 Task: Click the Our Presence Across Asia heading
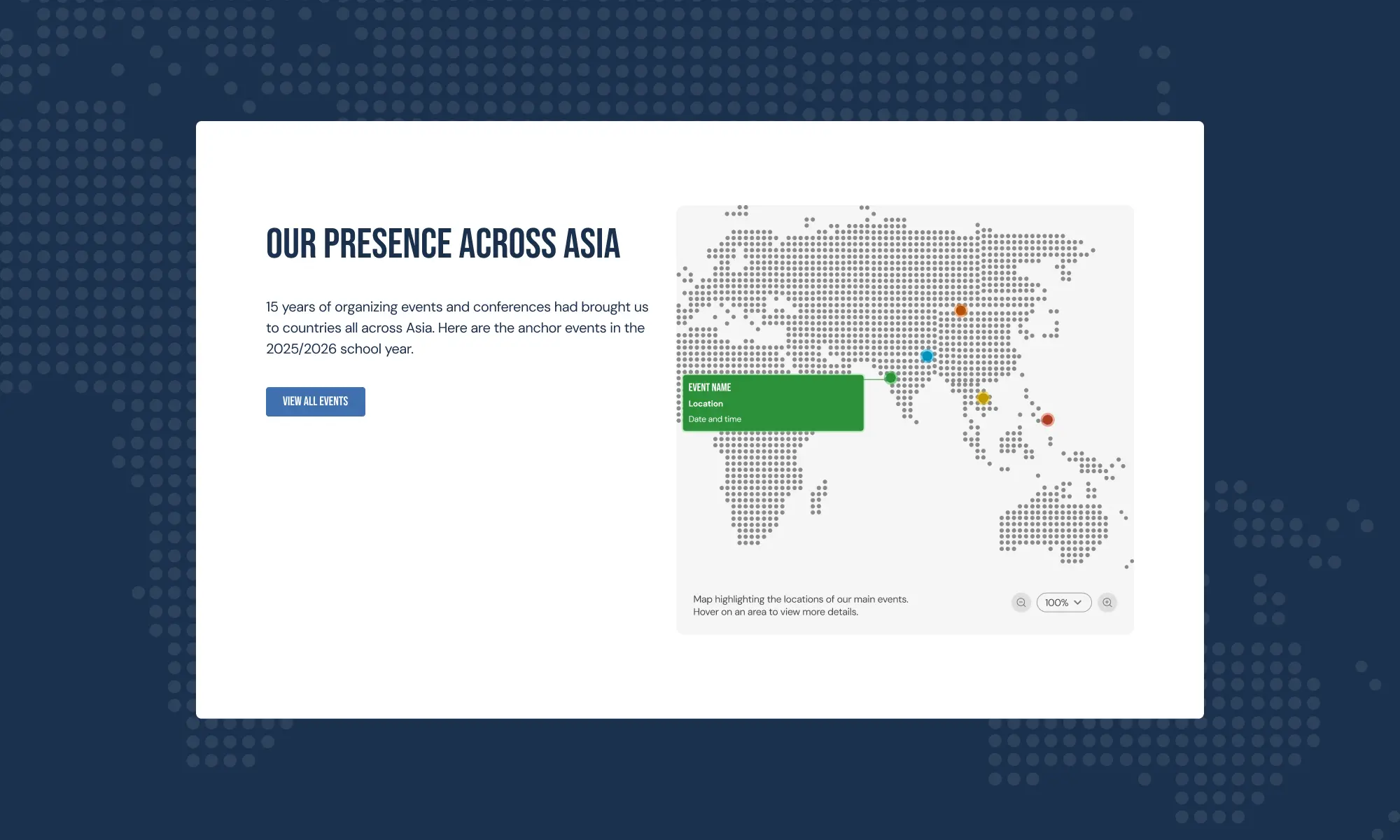click(443, 244)
